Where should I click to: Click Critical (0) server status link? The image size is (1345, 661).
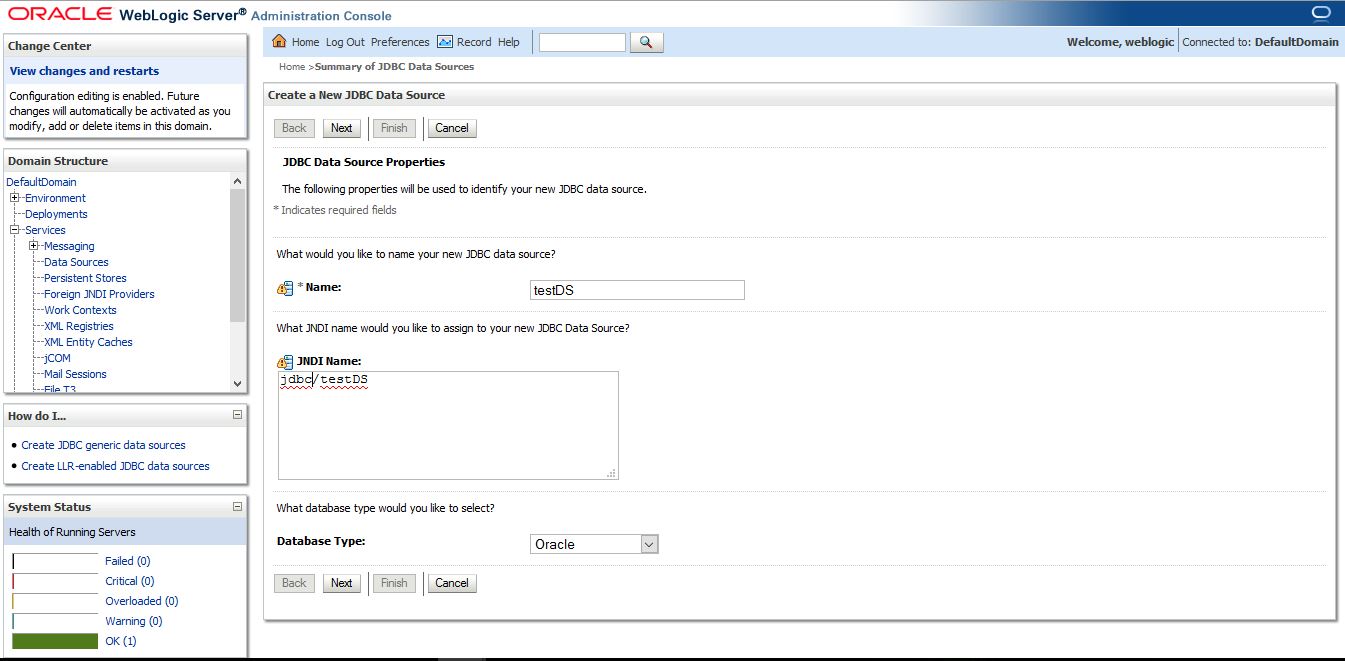point(130,581)
